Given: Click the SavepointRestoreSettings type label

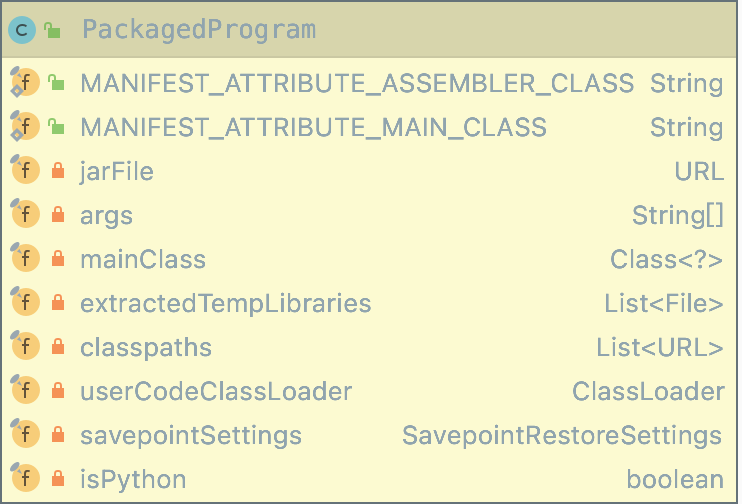Looking at the screenshot, I should tap(562, 436).
